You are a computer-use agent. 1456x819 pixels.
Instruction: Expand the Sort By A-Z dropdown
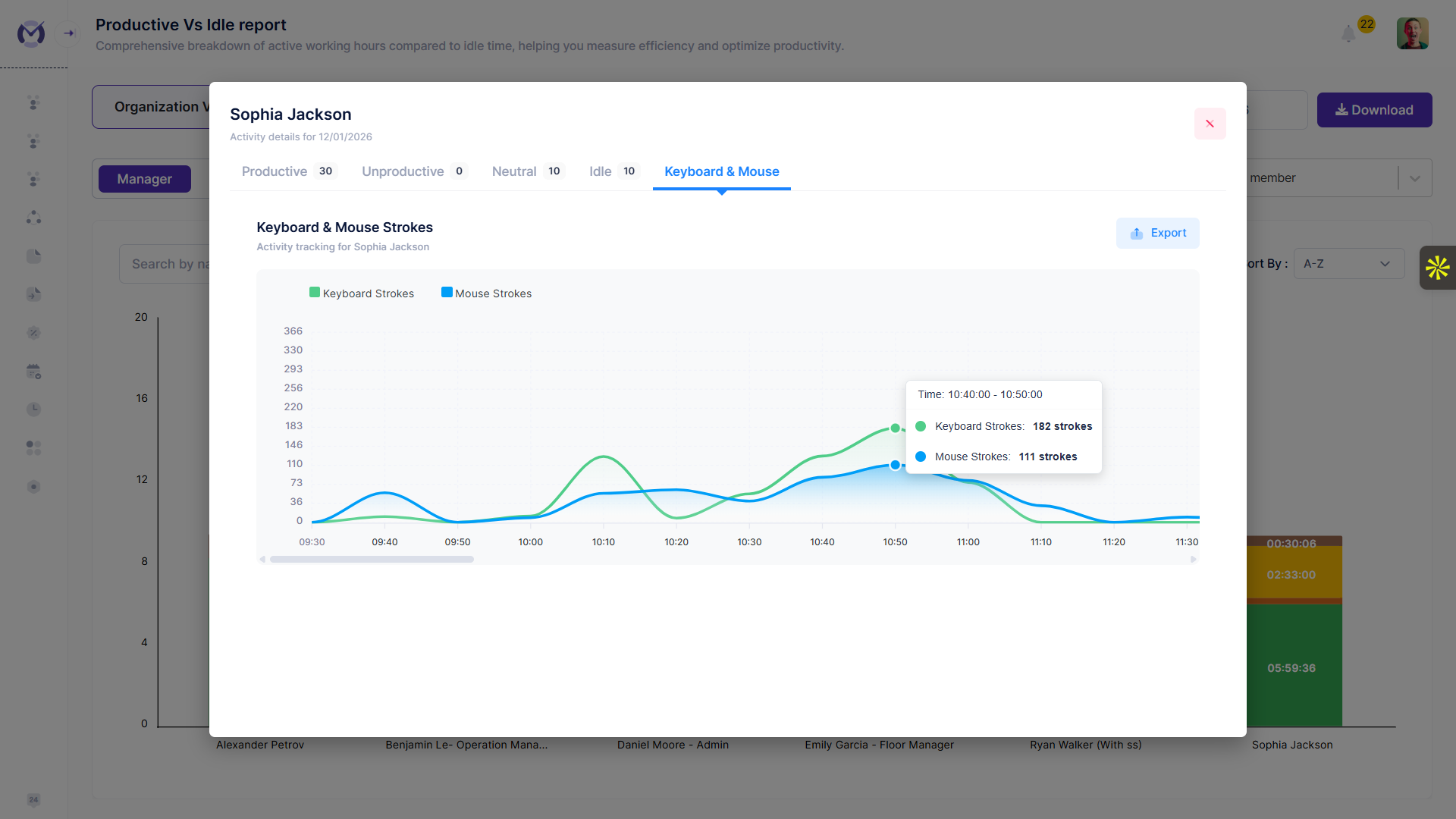click(x=1348, y=264)
